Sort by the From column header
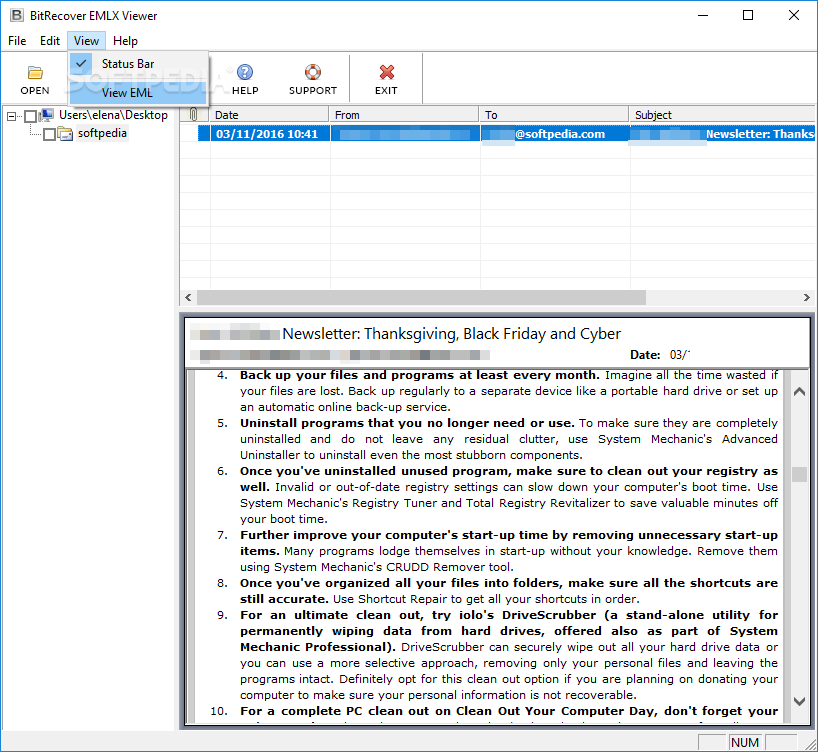Image resolution: width=818 pixels, height=752 pixels. coord(404,114)
